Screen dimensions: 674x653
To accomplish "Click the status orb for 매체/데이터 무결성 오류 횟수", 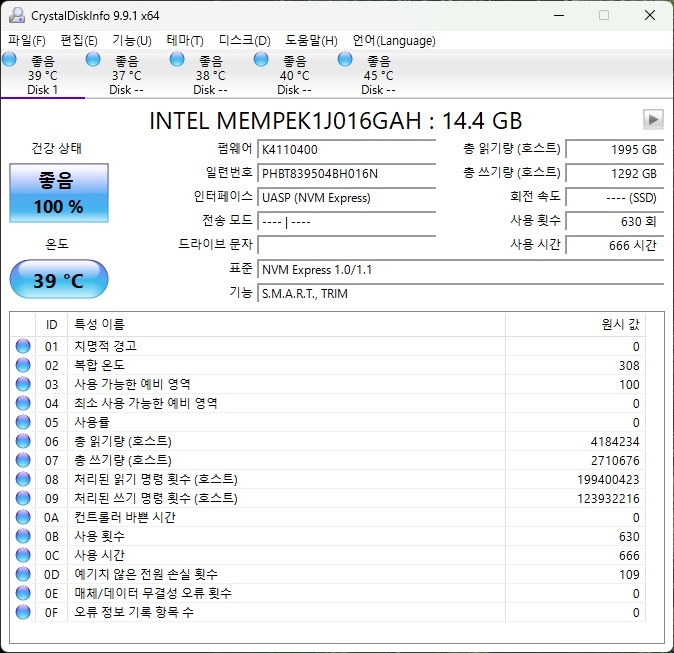I will point(23,593).
